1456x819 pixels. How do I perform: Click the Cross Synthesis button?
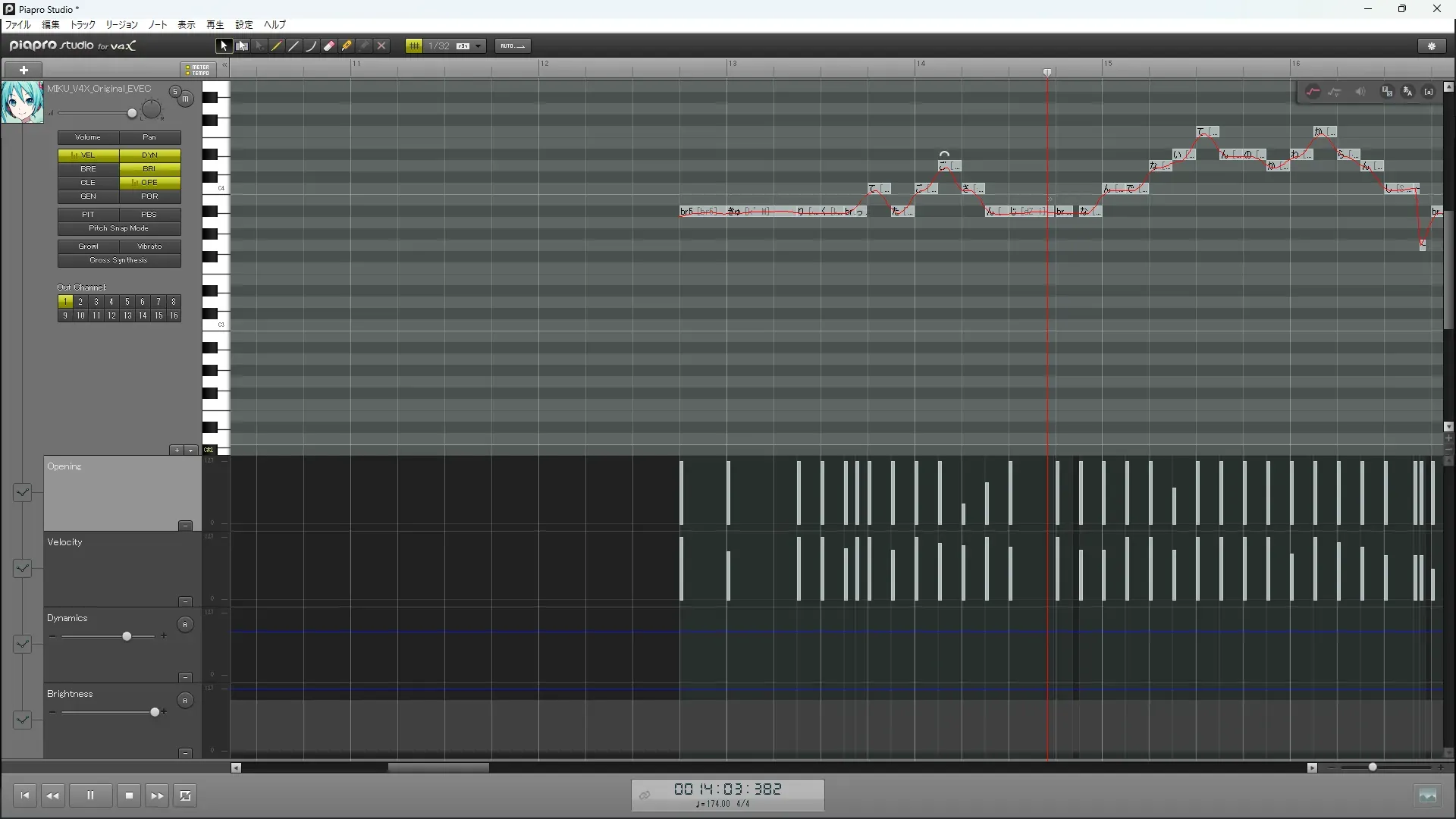pyautogui.click(x=119, y=260)
